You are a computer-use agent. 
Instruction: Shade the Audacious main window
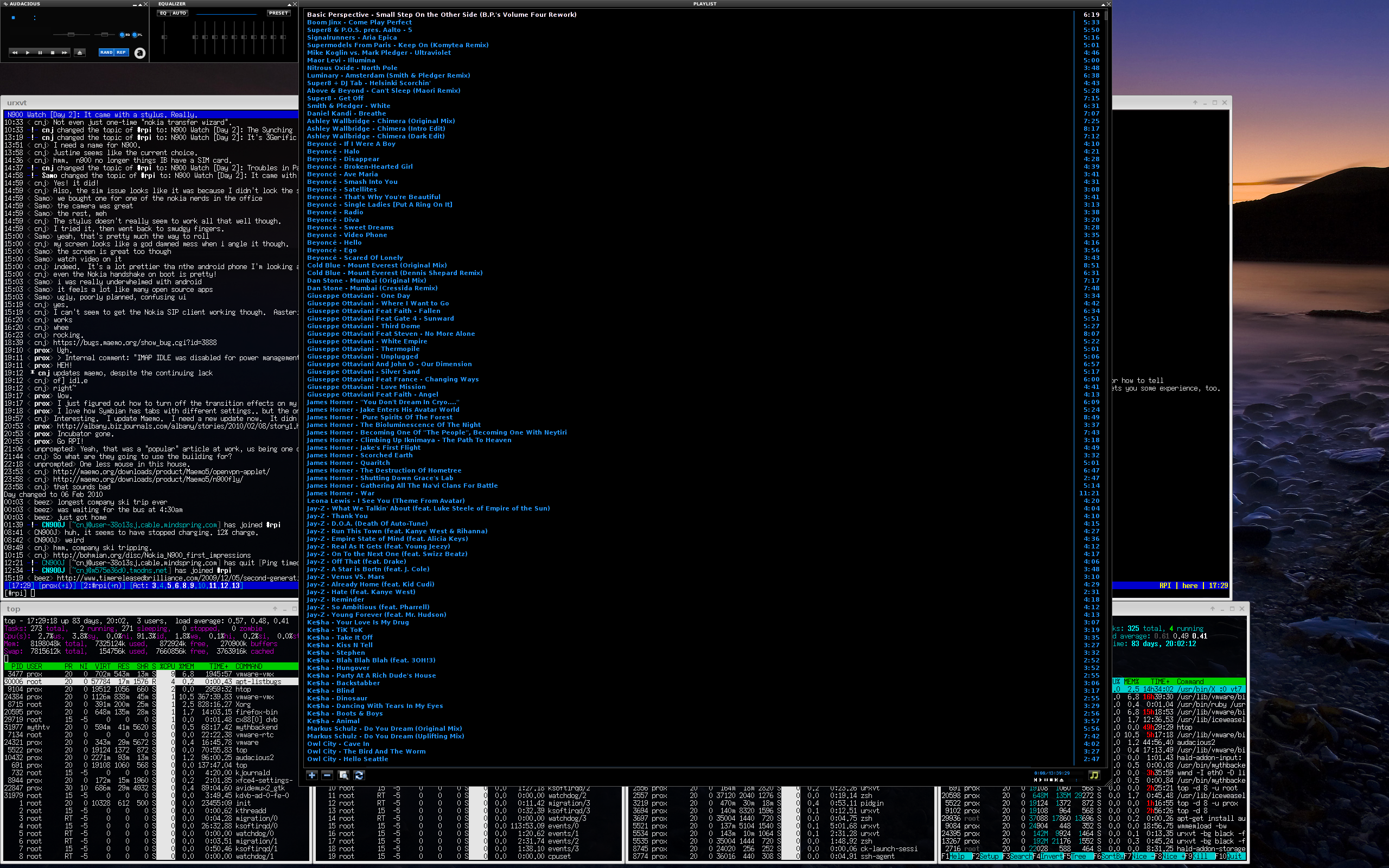point(140,4)
